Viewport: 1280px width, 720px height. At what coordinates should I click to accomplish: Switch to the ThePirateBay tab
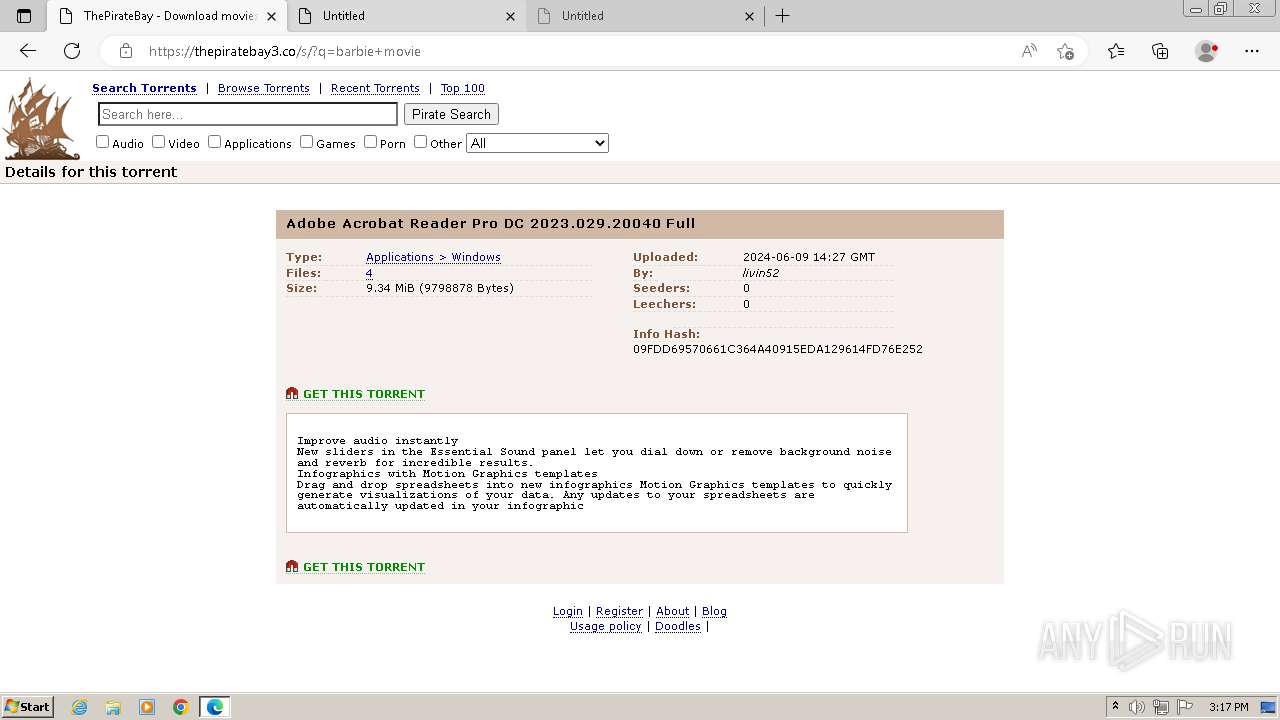click(167, 16)
